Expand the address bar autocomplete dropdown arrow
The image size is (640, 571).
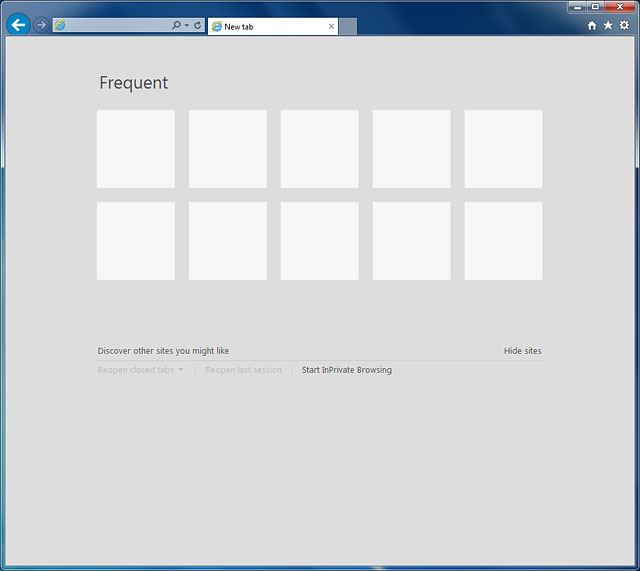pos(186,26)
